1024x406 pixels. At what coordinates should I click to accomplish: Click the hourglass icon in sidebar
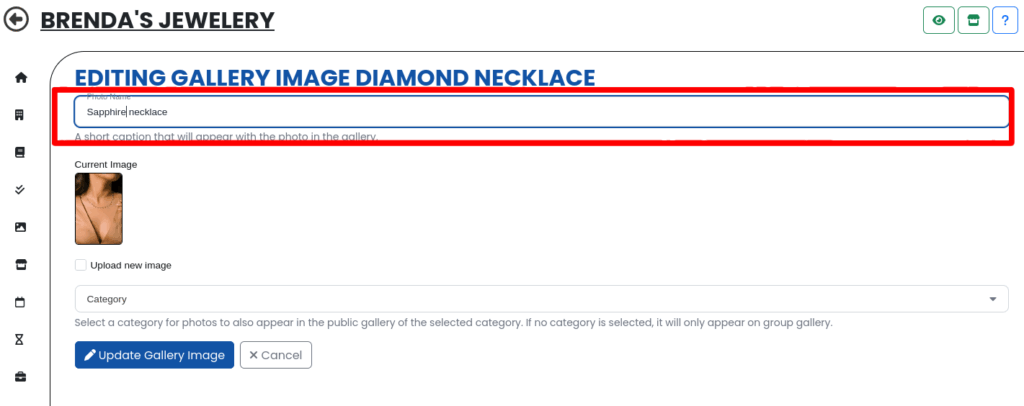pos(21,340)
